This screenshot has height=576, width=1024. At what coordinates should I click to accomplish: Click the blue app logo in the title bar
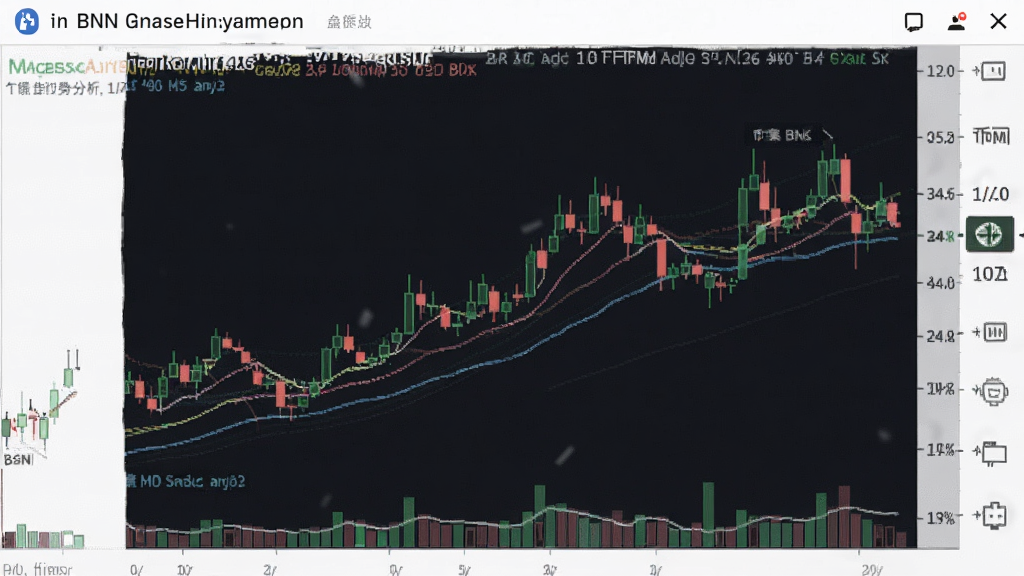coord(27,21)
